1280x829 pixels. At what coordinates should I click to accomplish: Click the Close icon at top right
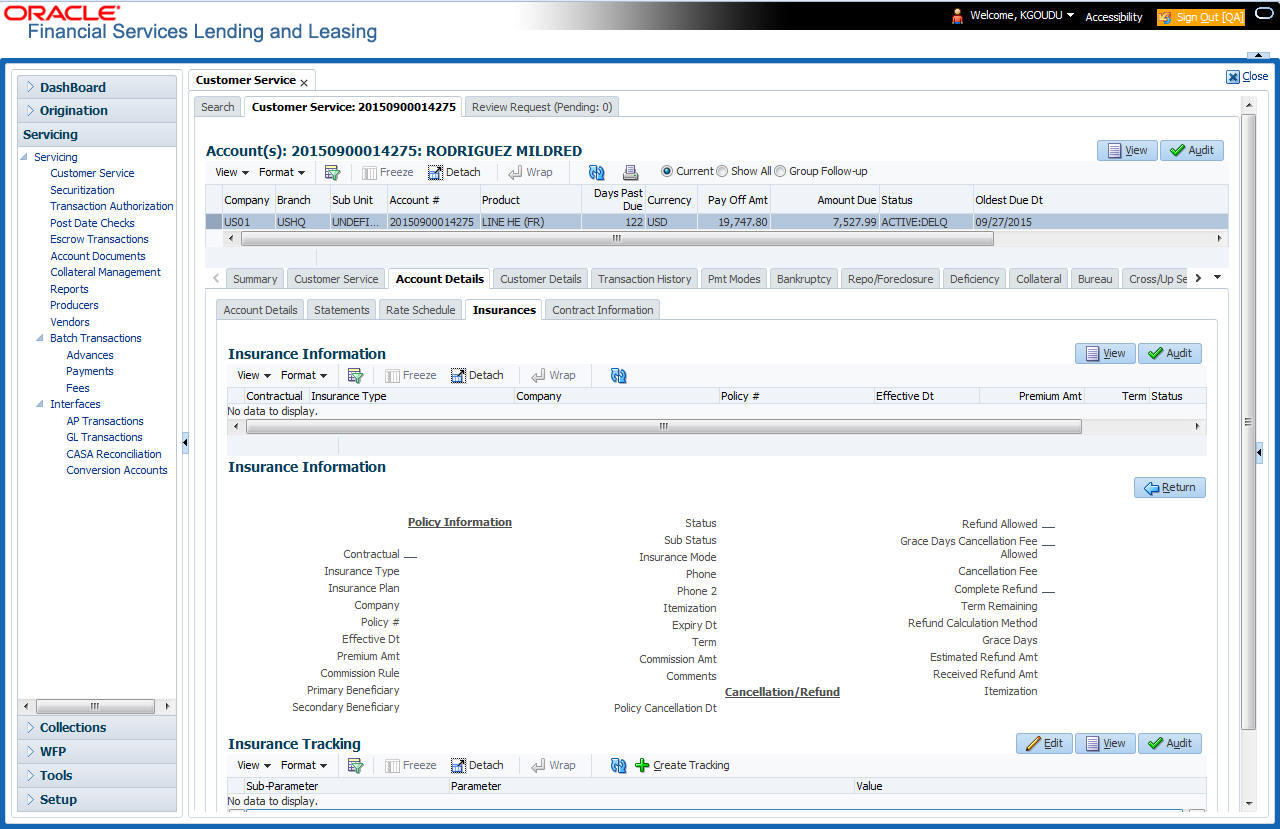1233,76
